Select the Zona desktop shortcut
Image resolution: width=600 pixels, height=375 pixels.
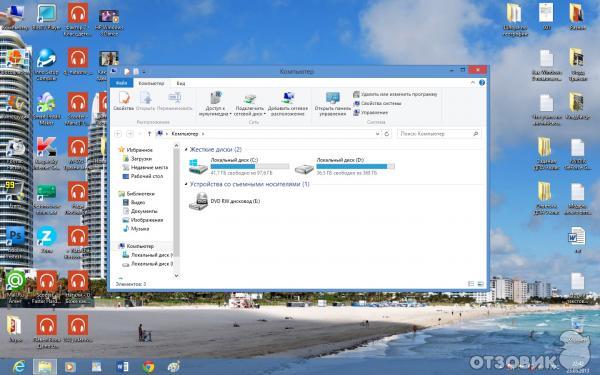click(46, 241)
